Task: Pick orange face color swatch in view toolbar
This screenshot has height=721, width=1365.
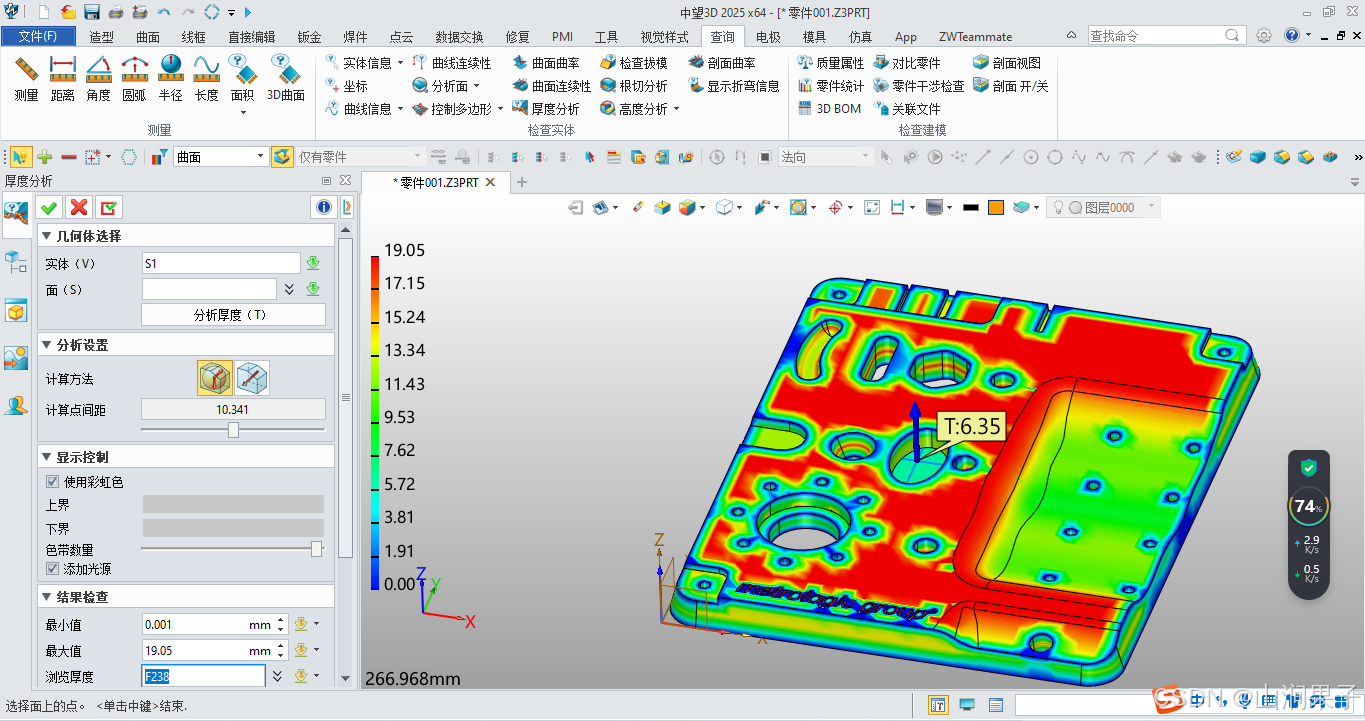Action: pyautogui.click(x=996, y=207)
